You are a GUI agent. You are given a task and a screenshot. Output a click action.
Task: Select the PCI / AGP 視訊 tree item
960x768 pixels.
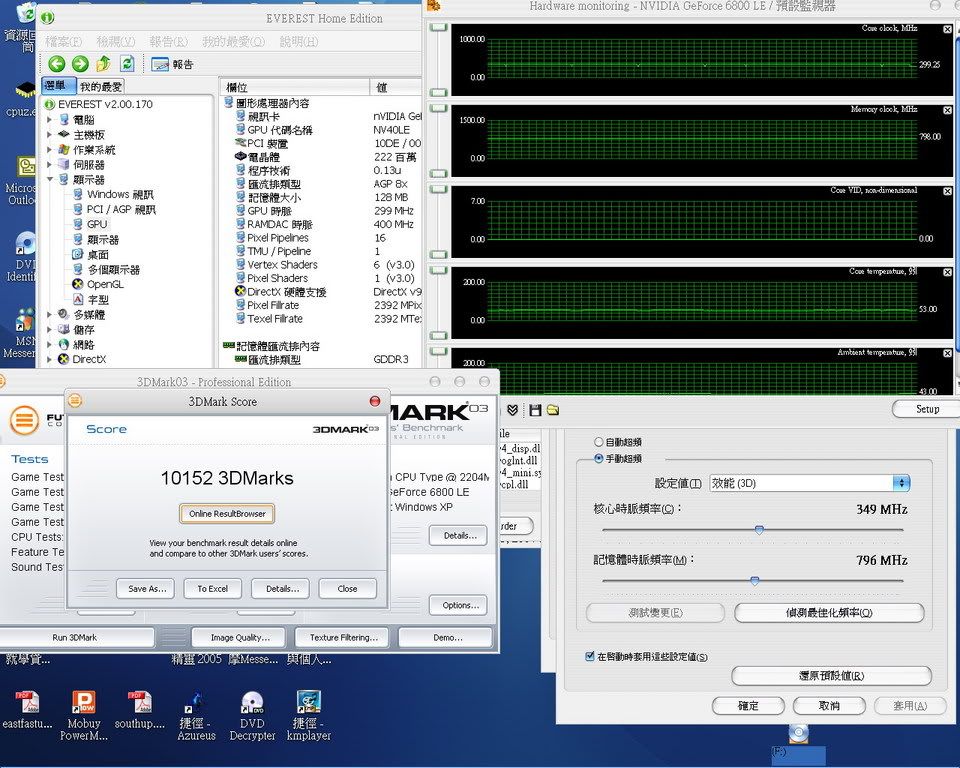[114, 209]
